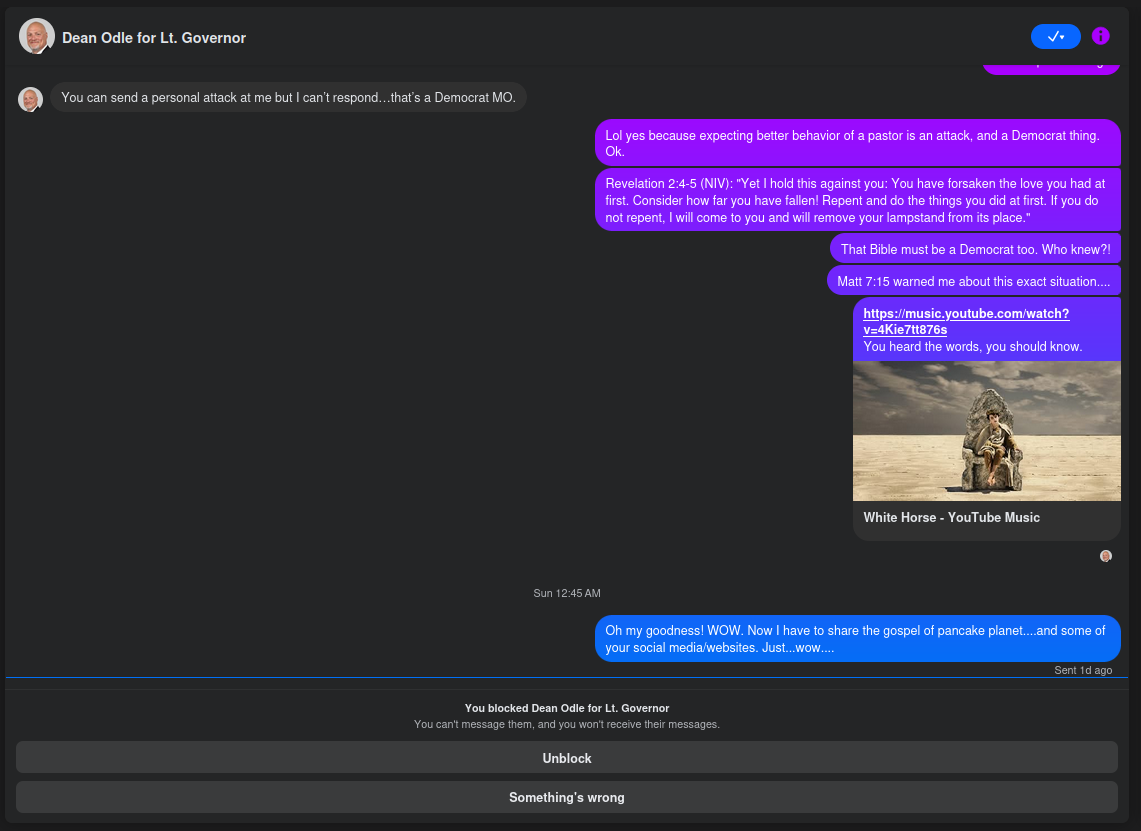This screenshot has height=831, width=1141.
Task: Click the Something's wrong button
Action: coord(566,797)
